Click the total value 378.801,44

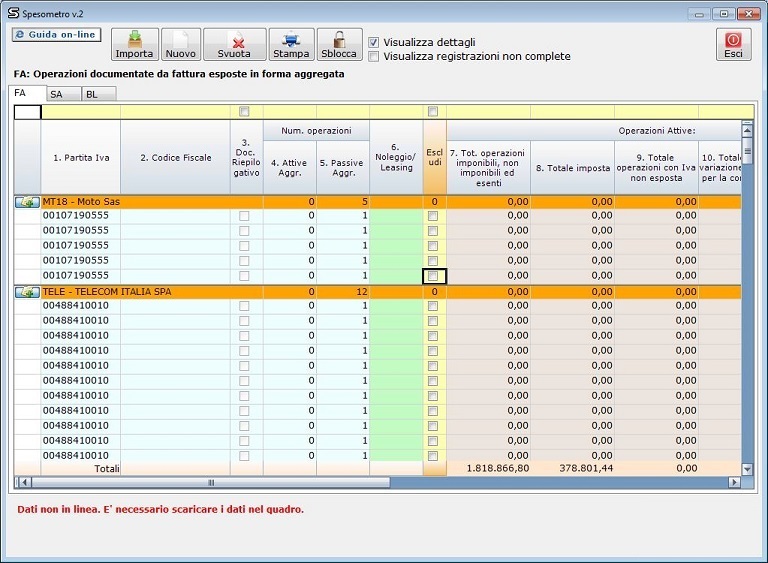point(586,468)
